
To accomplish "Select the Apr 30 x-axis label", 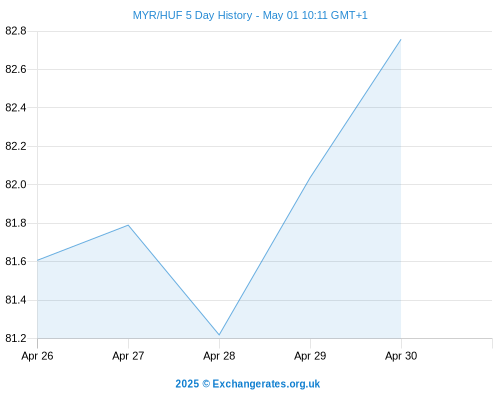I will coord(401,356).
